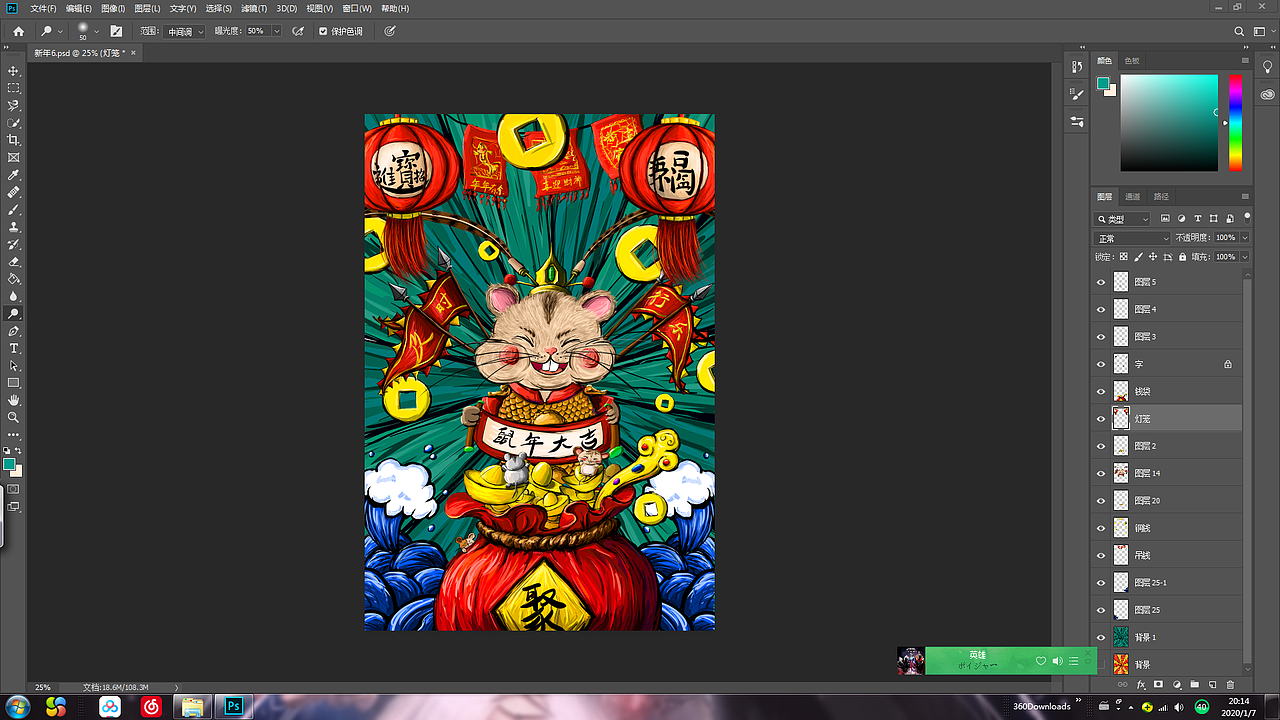The image size is (1280, 720).
Task: Open the 文件(F) menu
Action: (x=43, y=8)
